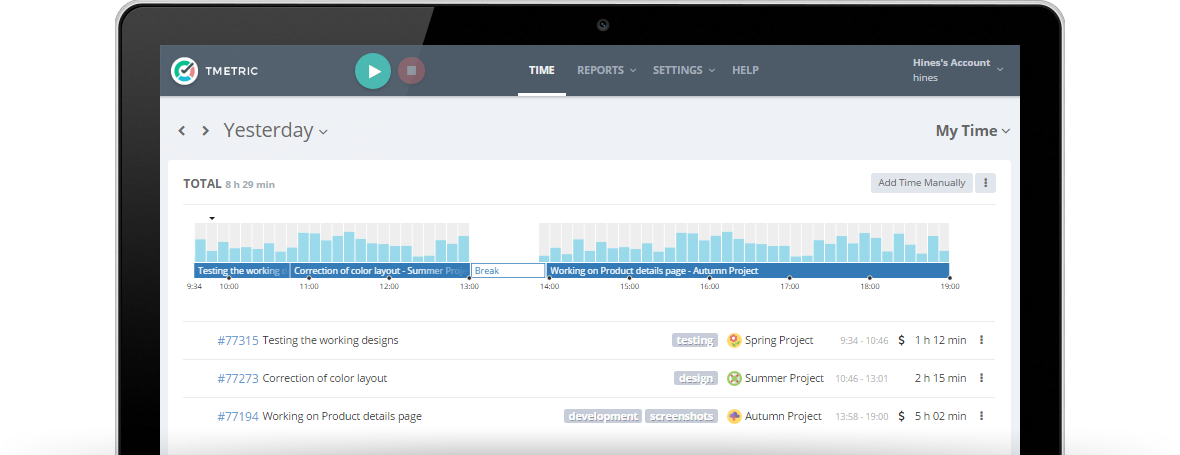Click the Add Time Manually button
This screenshot has width=1180, height=455.
click(x=922, y=183)
